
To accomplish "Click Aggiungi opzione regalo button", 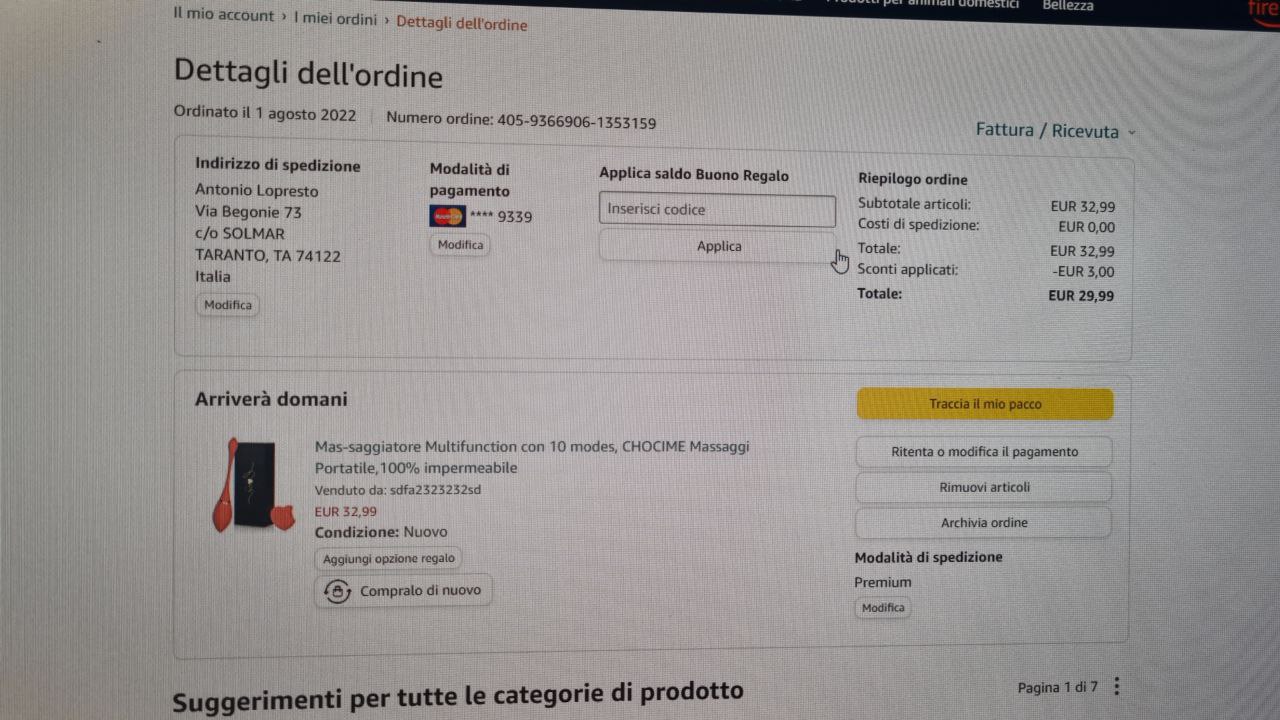I will [388, 559].
